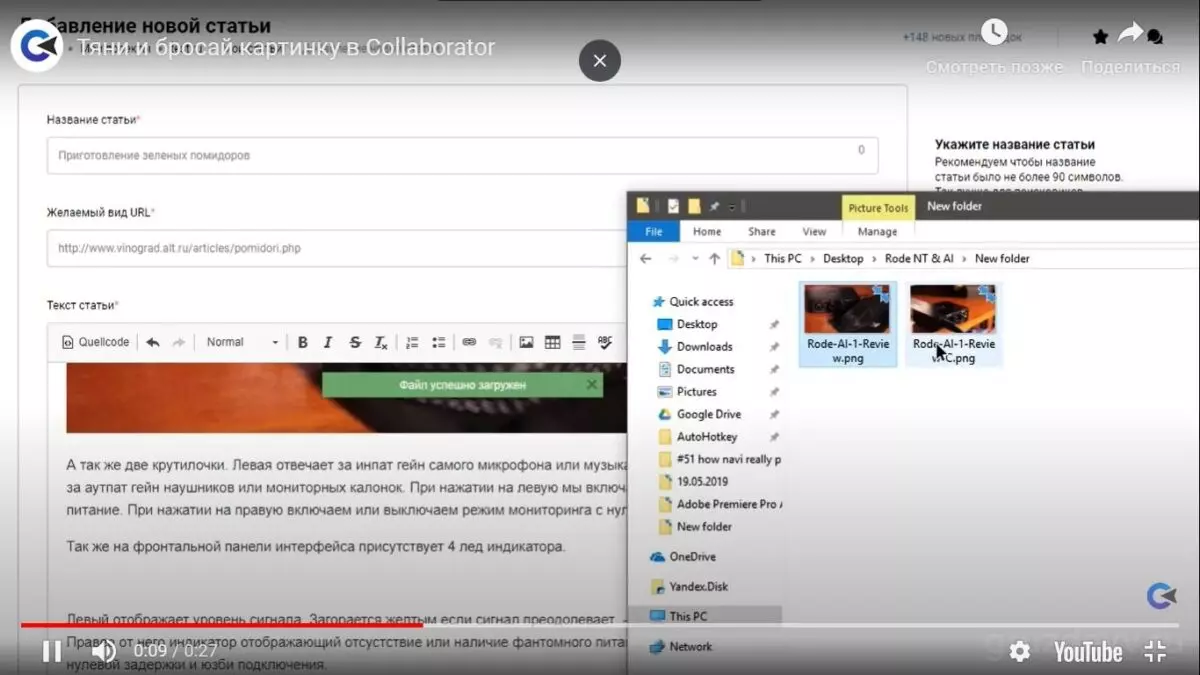Seek on the red video progress bar

[222, 625]
